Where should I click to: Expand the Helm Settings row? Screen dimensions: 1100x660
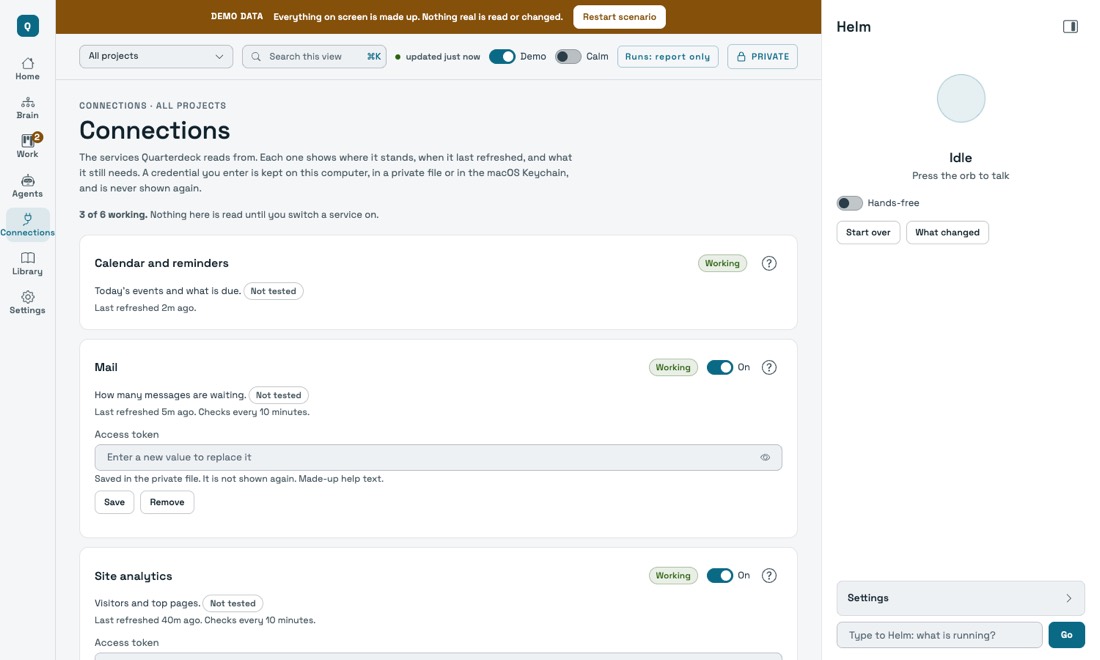[x=960, y=598]
